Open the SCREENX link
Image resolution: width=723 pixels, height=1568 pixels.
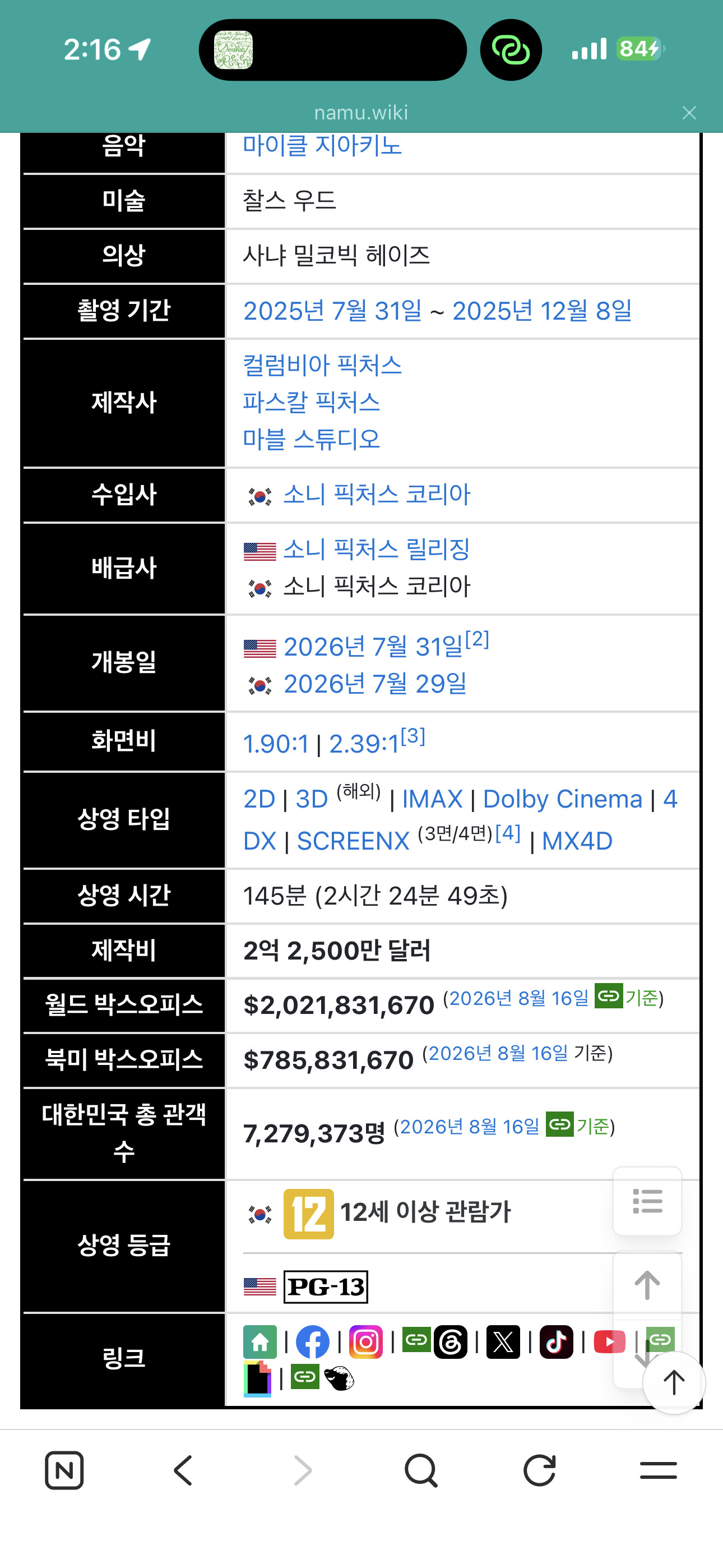tap(353, 841)
